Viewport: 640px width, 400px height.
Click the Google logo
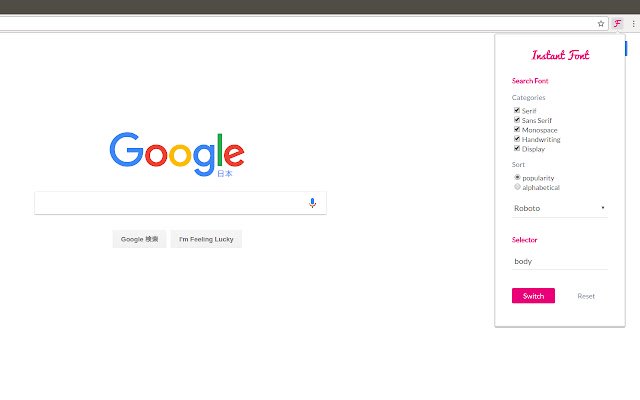177,154
